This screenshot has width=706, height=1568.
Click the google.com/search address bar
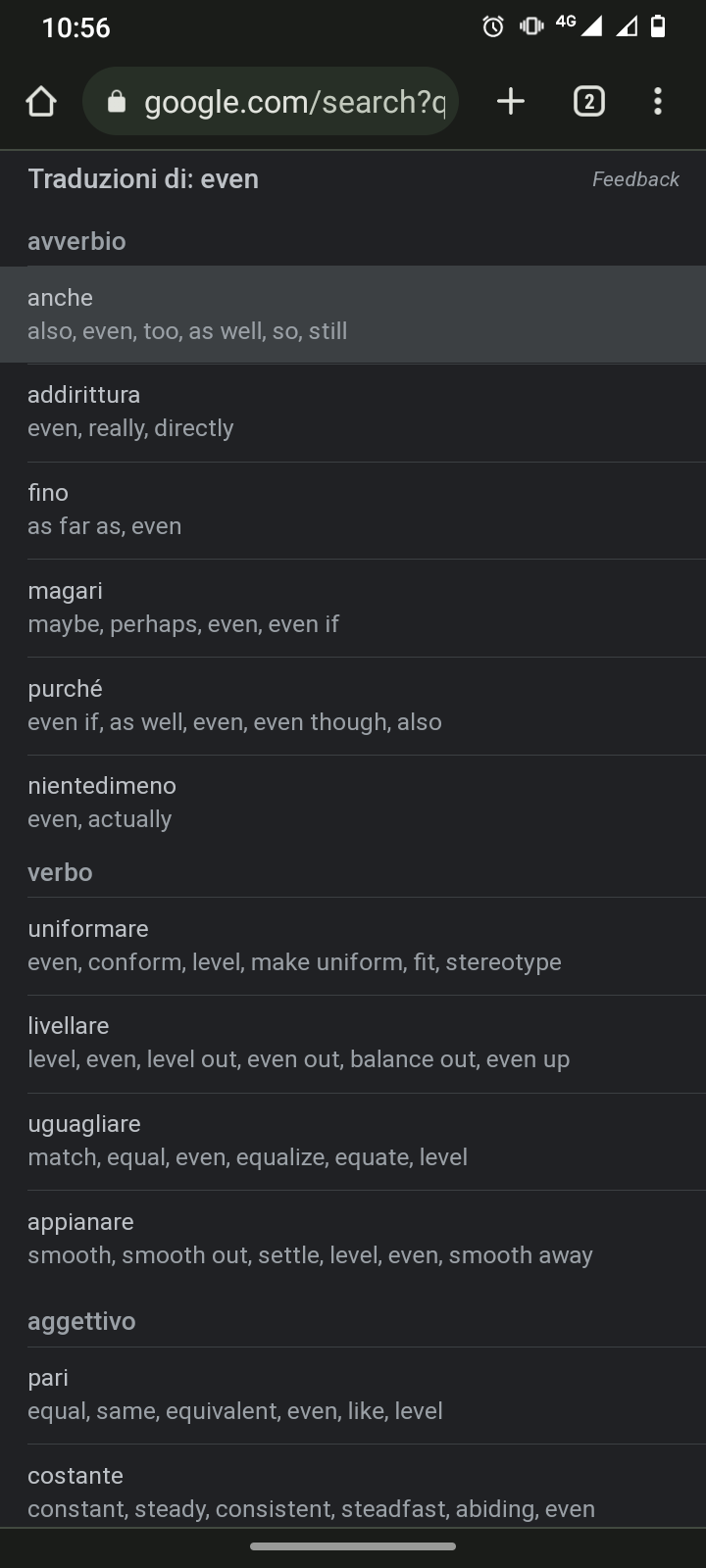[271, 101]
